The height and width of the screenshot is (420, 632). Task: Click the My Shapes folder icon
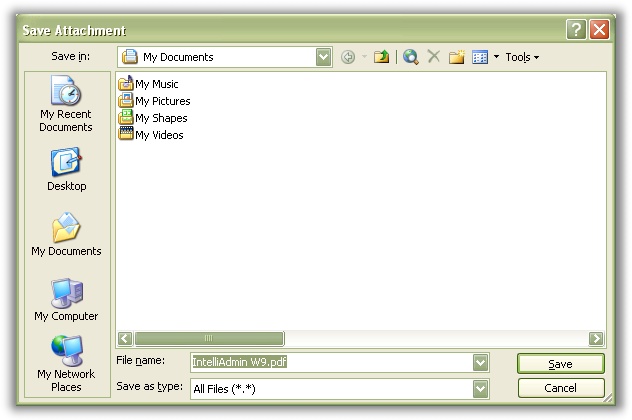click(x=126, y=117)
